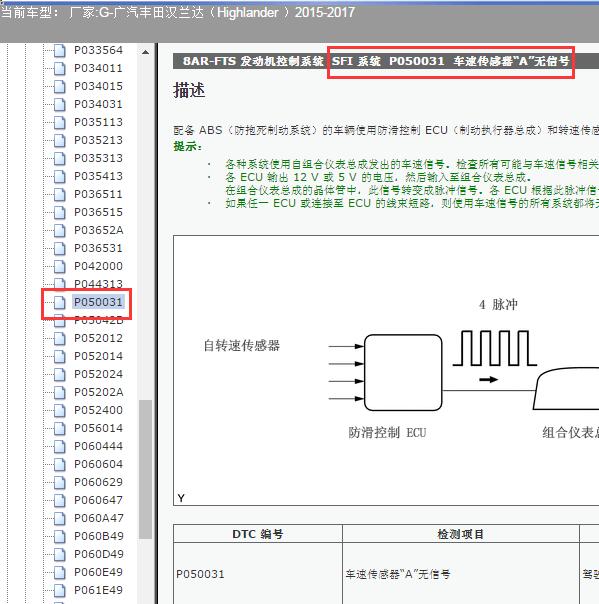599x604 pixels.
Task: Select tree item P052014
Action: [98, 356]
